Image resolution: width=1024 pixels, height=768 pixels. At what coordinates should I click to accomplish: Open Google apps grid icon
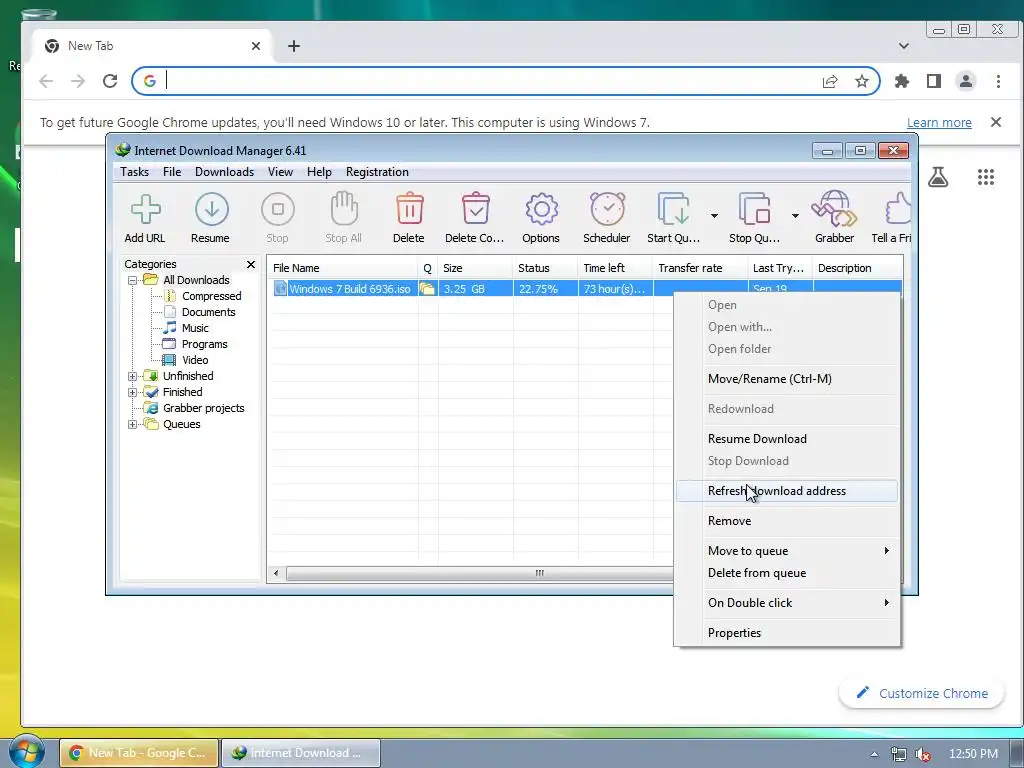[x=985, y=177]
